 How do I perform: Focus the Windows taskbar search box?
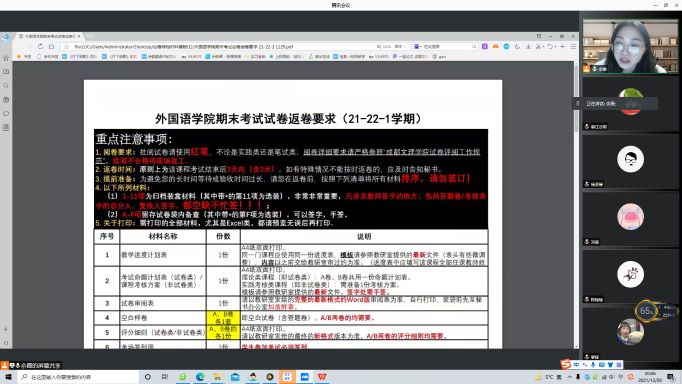78,377
